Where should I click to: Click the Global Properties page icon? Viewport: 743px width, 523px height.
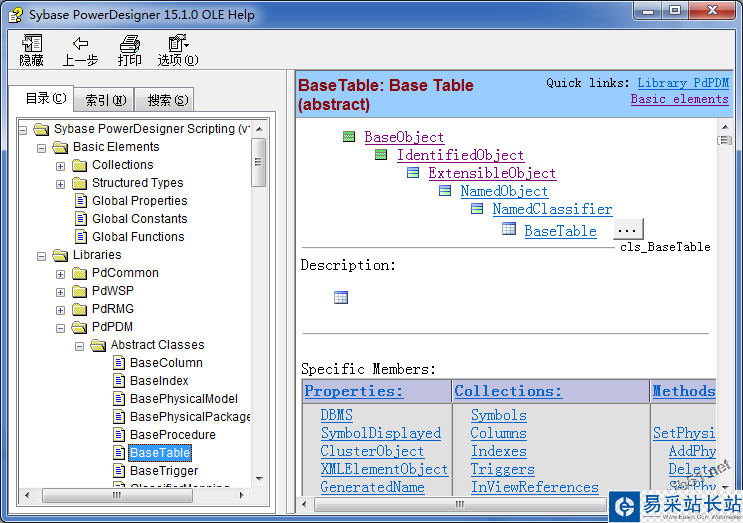tap(81, 200)
